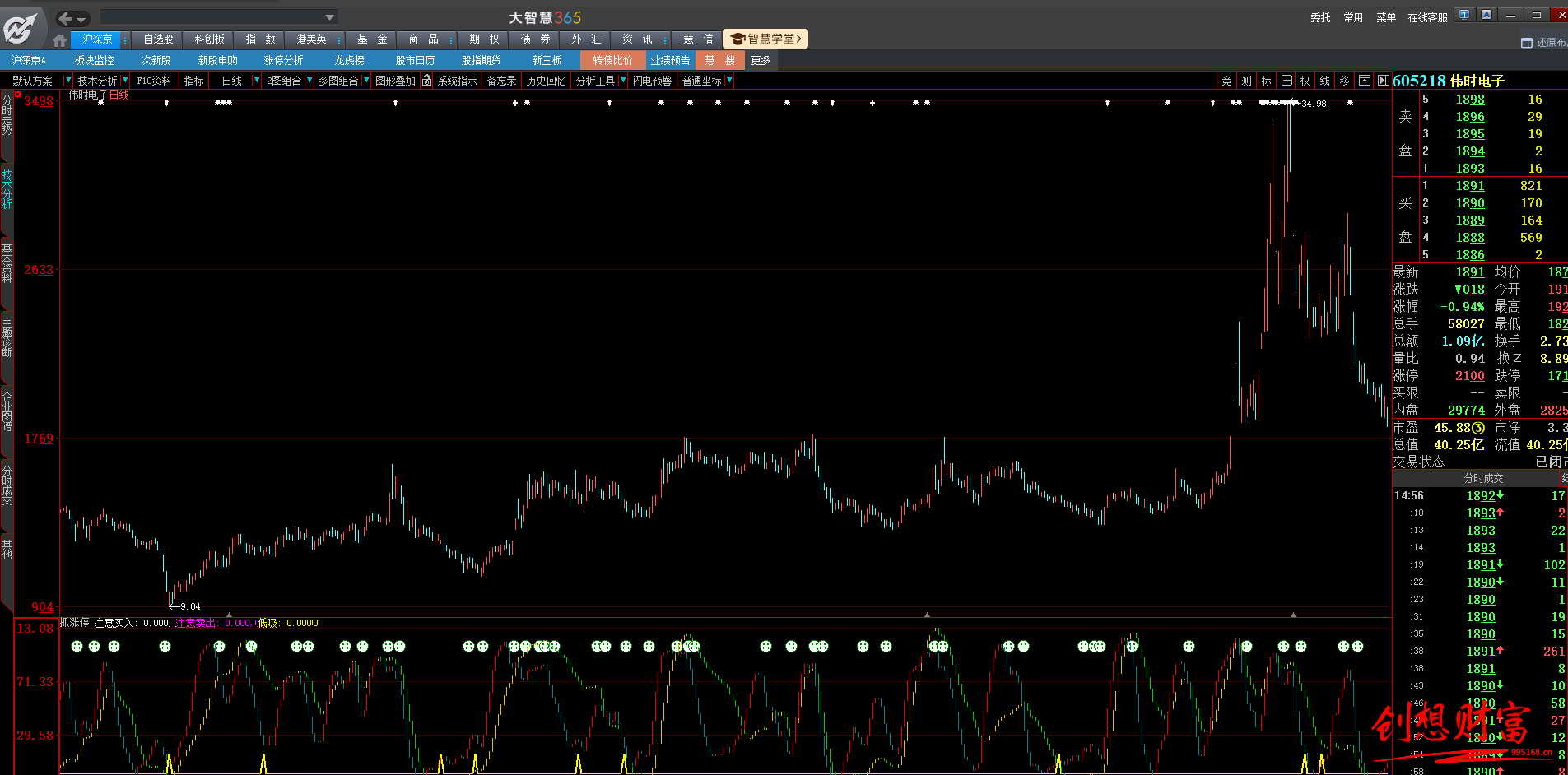Click the 业绩预告 button
Viewport: 1568px width, 775px height.
click(x=670, y=60)
